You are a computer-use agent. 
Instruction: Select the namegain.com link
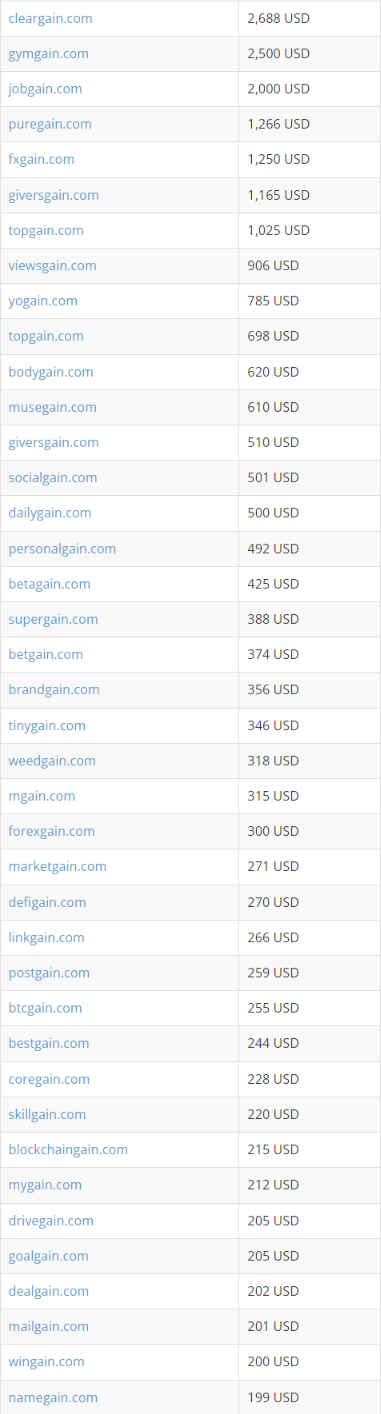53,1397
